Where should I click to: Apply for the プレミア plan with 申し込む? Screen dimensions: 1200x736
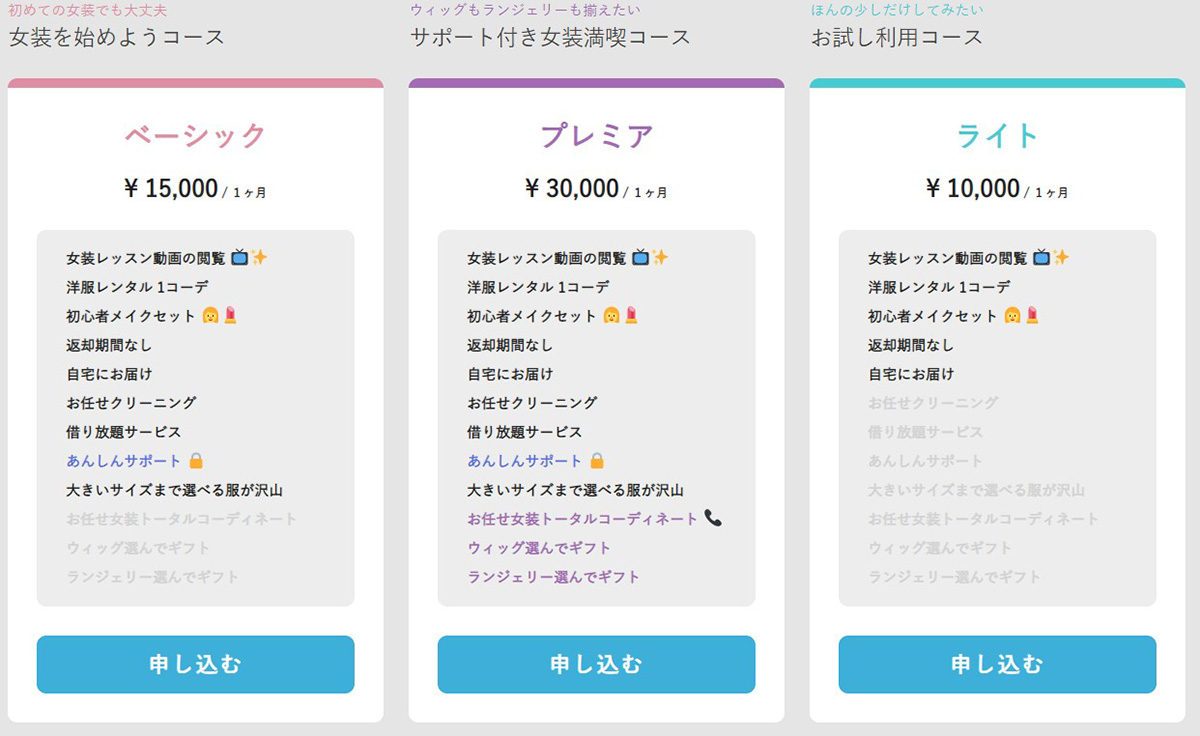pos(597,664)
